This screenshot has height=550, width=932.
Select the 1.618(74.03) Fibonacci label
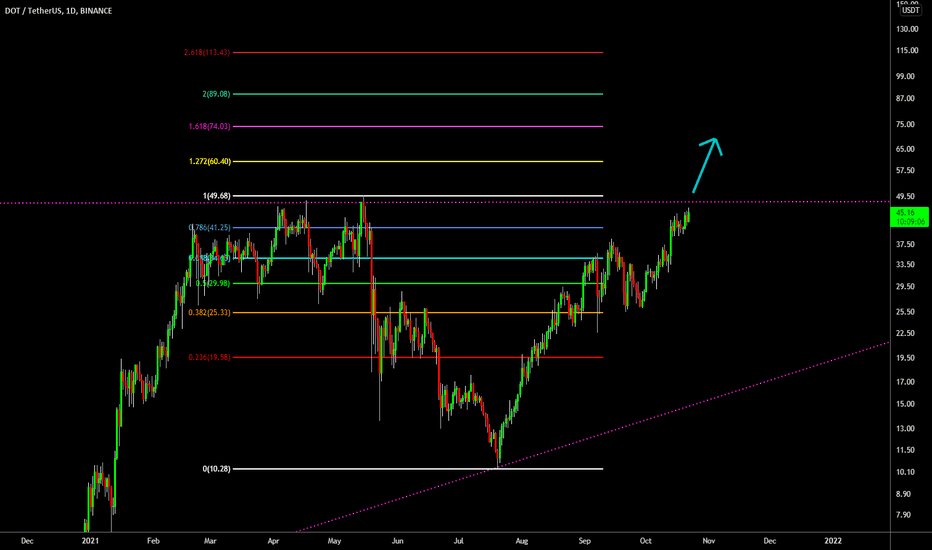[x=209, y=126]
